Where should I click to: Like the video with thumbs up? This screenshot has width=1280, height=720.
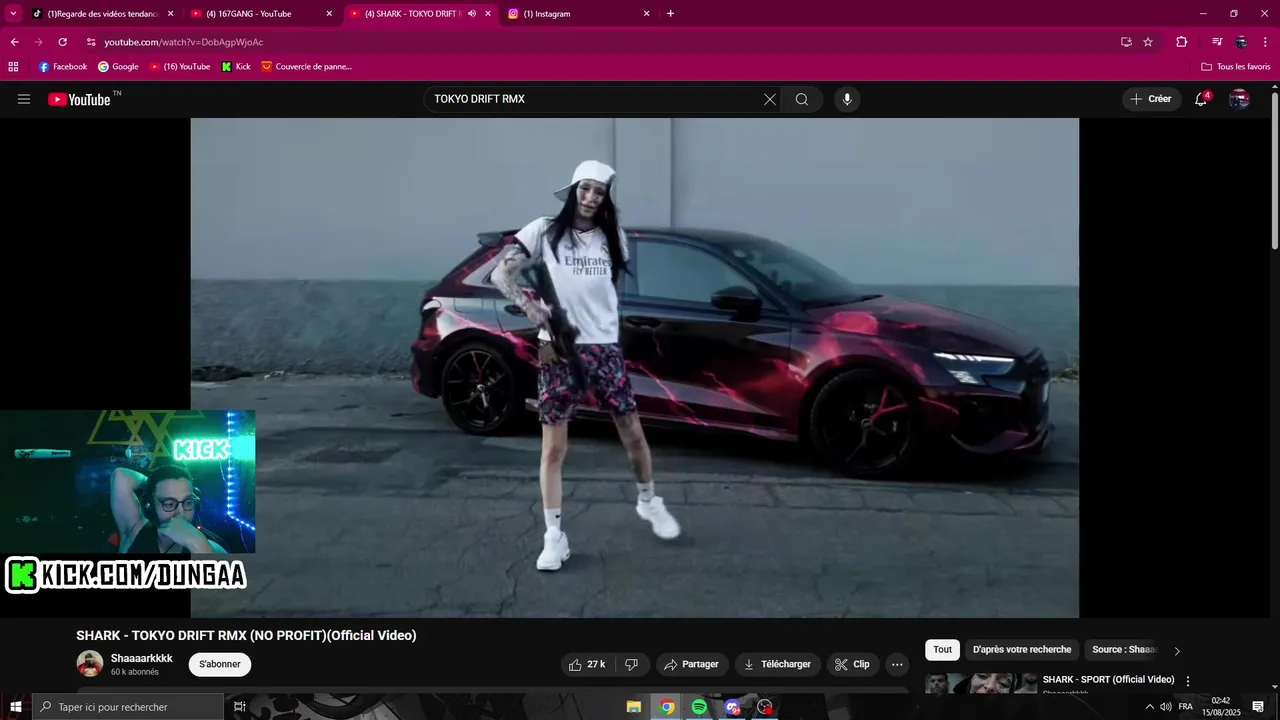[x=587, y=664]
